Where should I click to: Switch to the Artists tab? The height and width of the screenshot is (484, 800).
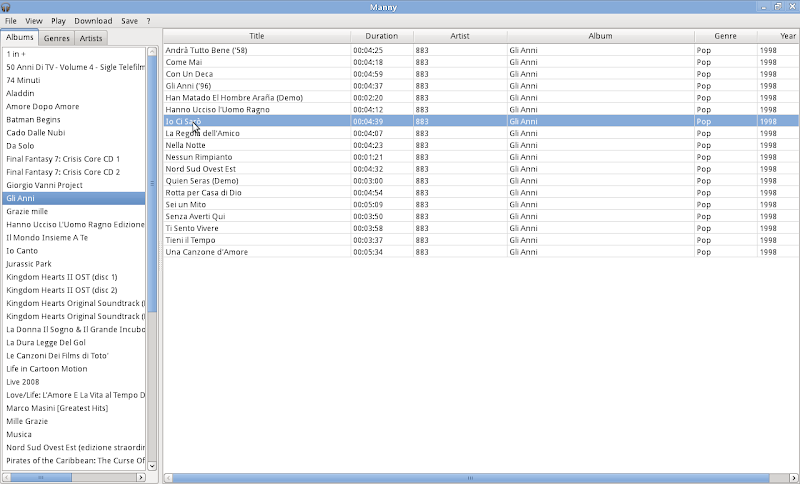91,38
